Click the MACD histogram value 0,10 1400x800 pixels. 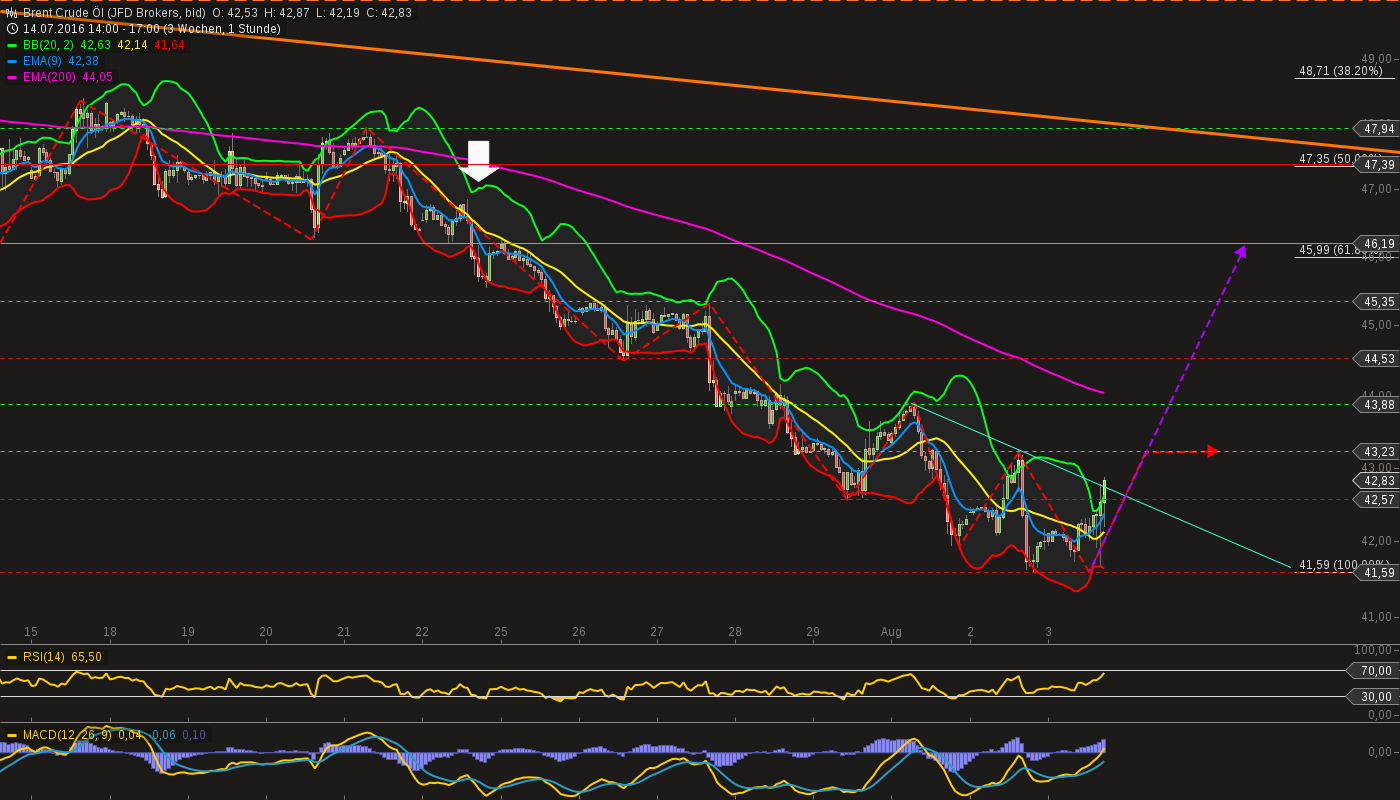(194, 735)
